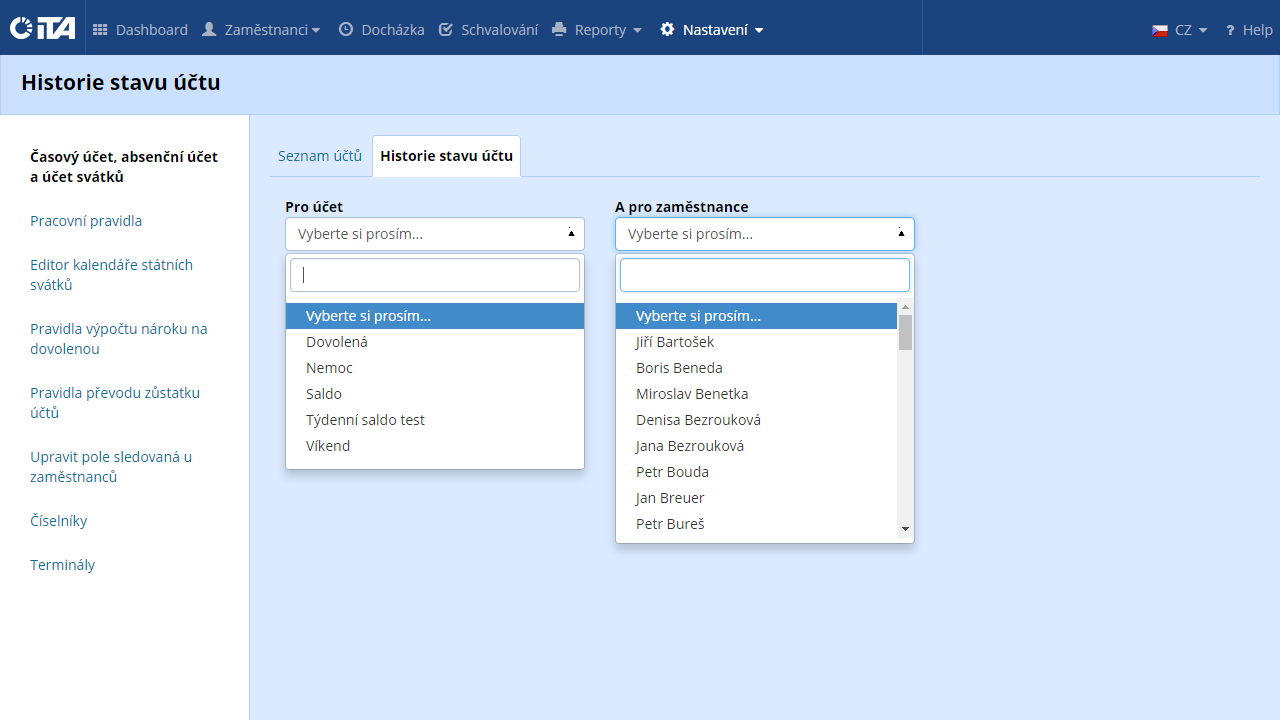Select the Historie stavu účtu tab
Image resolution: width=1280 pixels, height=720 pixels.
coord(446,156)
